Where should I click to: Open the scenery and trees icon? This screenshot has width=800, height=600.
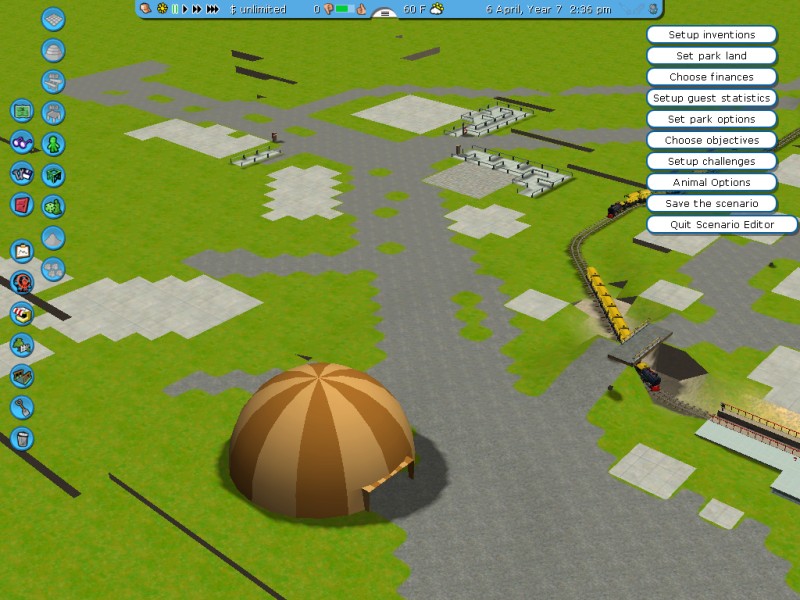point(22,345)
